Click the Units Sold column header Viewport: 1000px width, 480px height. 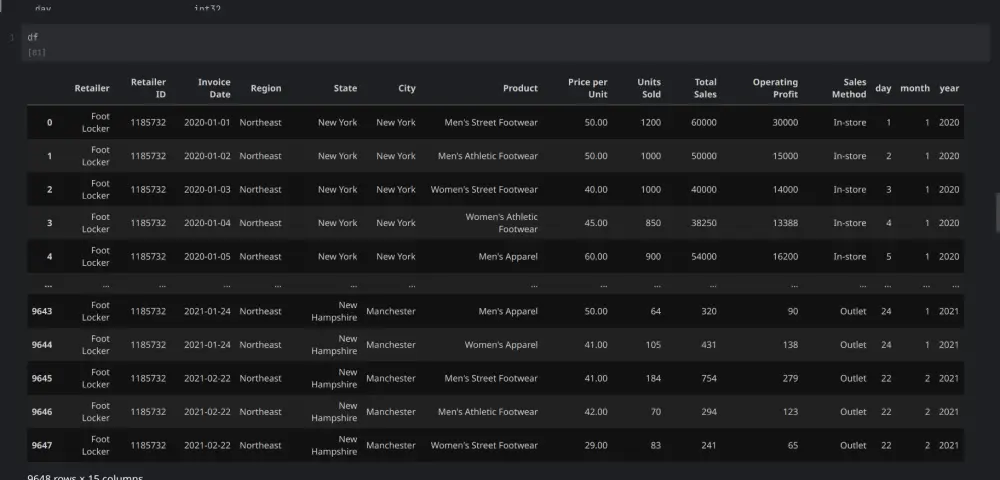point(649,88)
